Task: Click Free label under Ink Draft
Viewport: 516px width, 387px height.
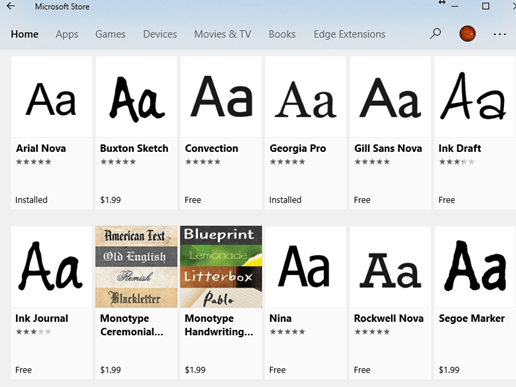Action: [447, 200]
